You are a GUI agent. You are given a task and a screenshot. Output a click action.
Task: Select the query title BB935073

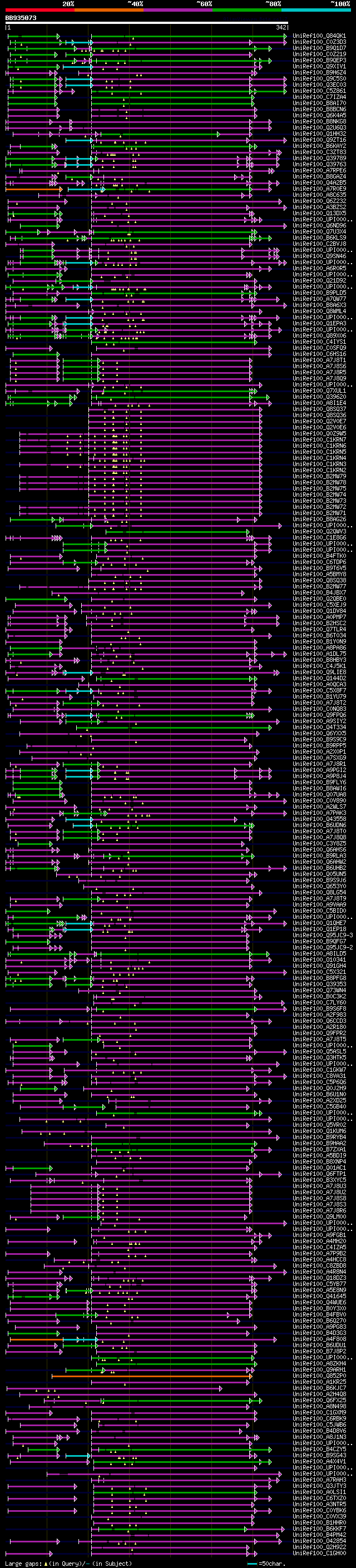coord(21,18)
